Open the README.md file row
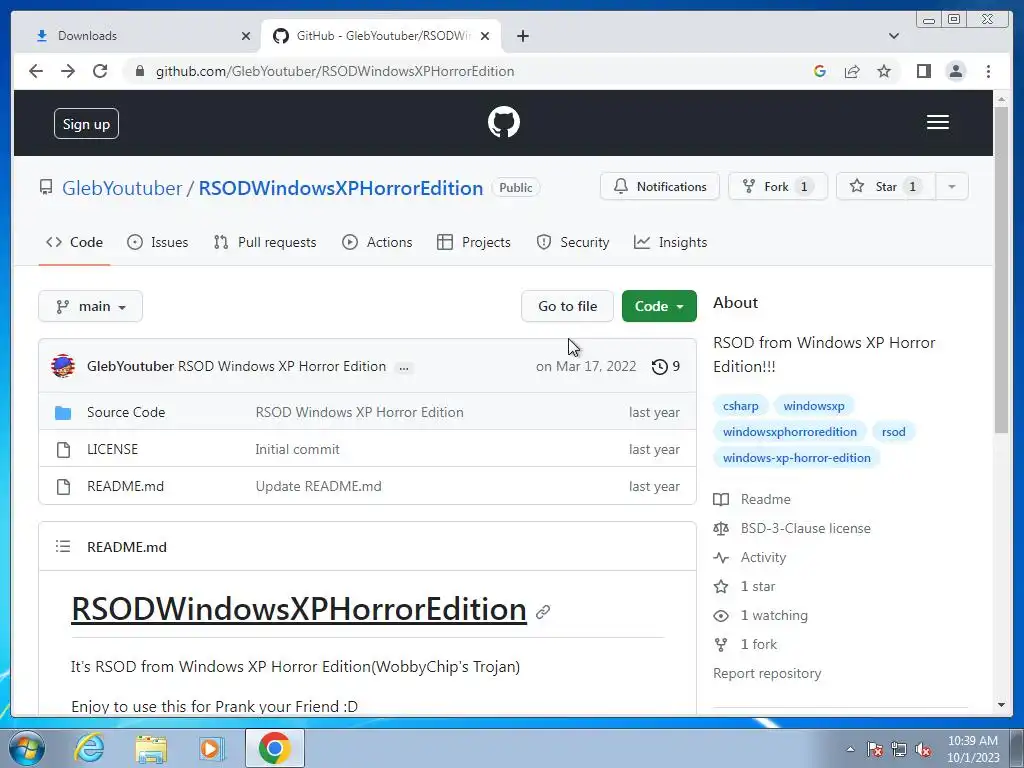The width and height of the screenshot is (1024, 768). 367,486
